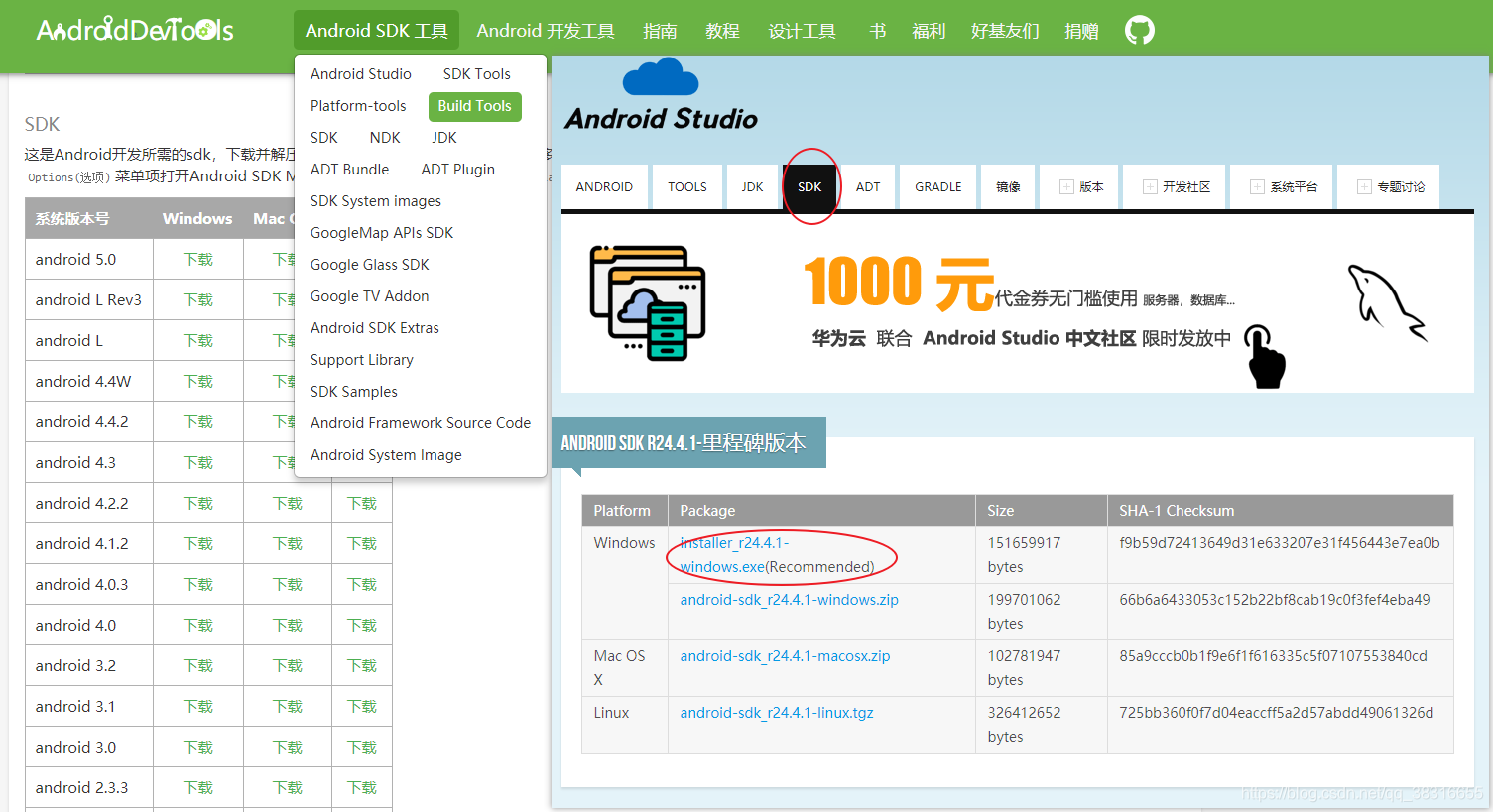
Task: Switch to the JDK tab
Action: click(x=753, y=186)
